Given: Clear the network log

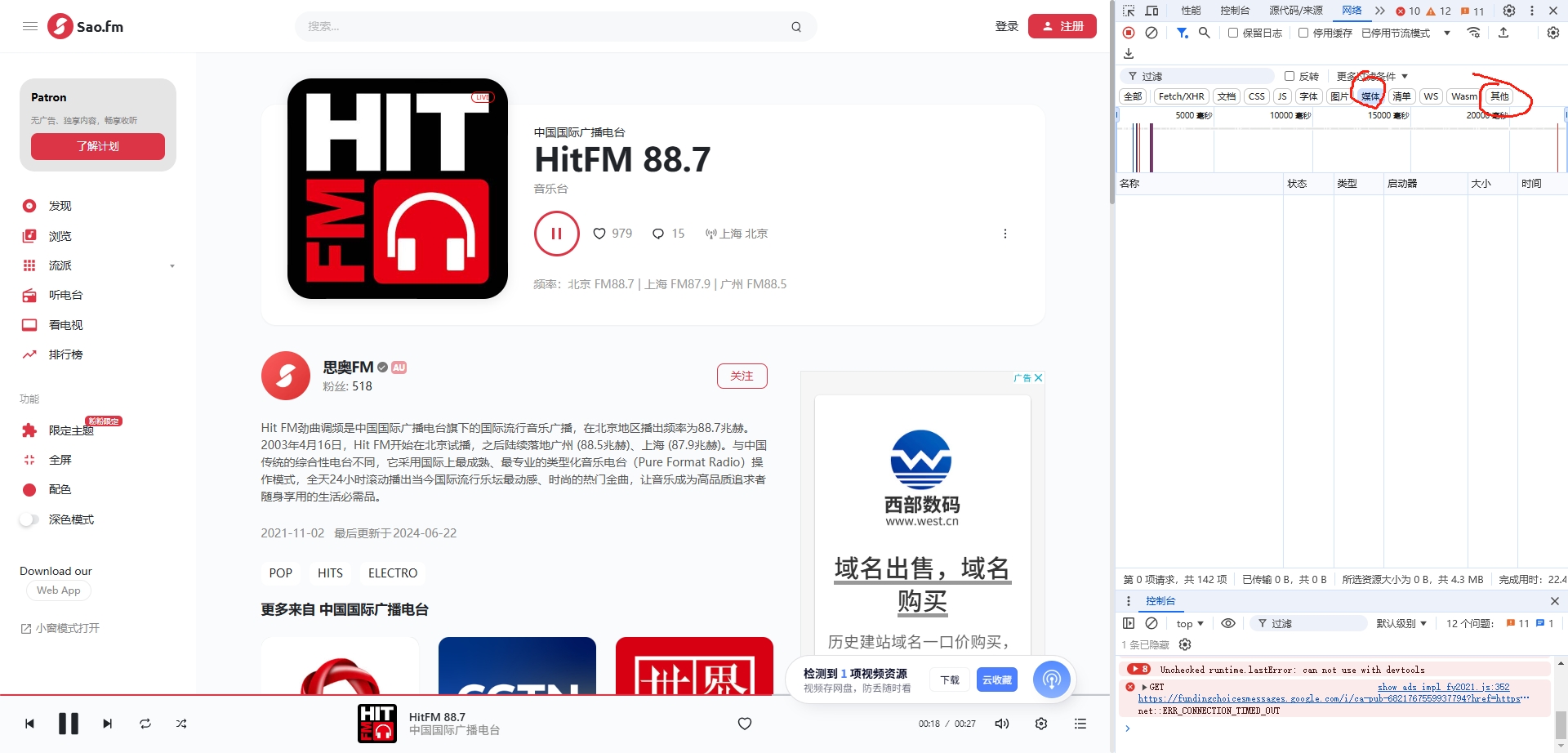Looking at the screenshot, I should [1151, 33].
